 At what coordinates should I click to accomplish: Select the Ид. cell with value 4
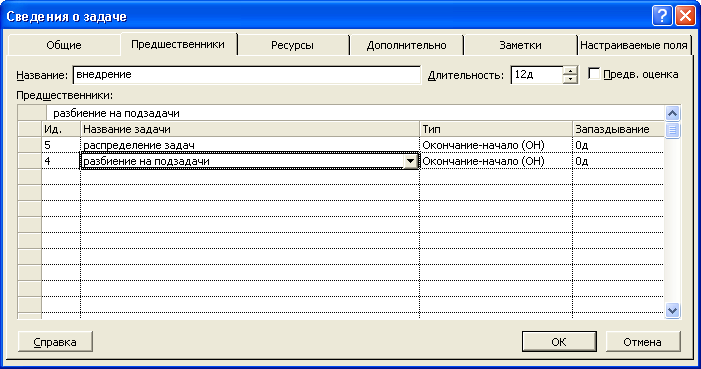(x=61, y=161)
